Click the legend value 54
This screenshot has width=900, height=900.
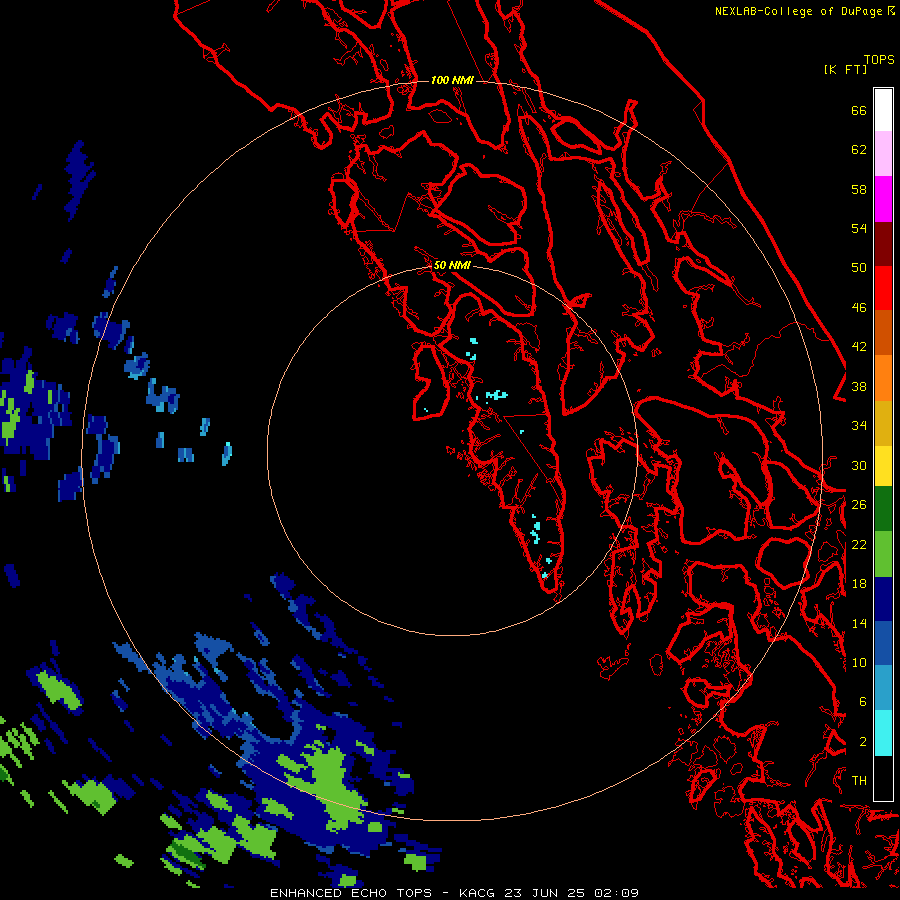coord(859,228)
